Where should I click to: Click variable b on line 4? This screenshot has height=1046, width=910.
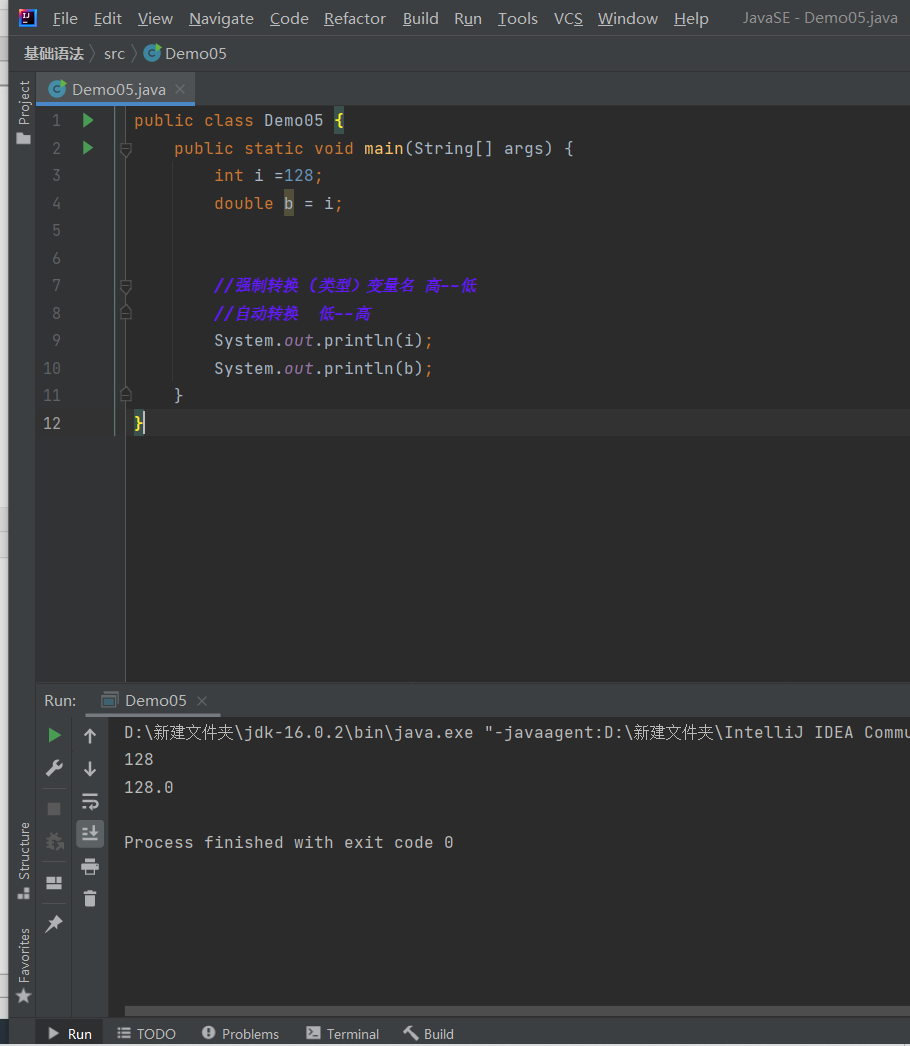289,203
